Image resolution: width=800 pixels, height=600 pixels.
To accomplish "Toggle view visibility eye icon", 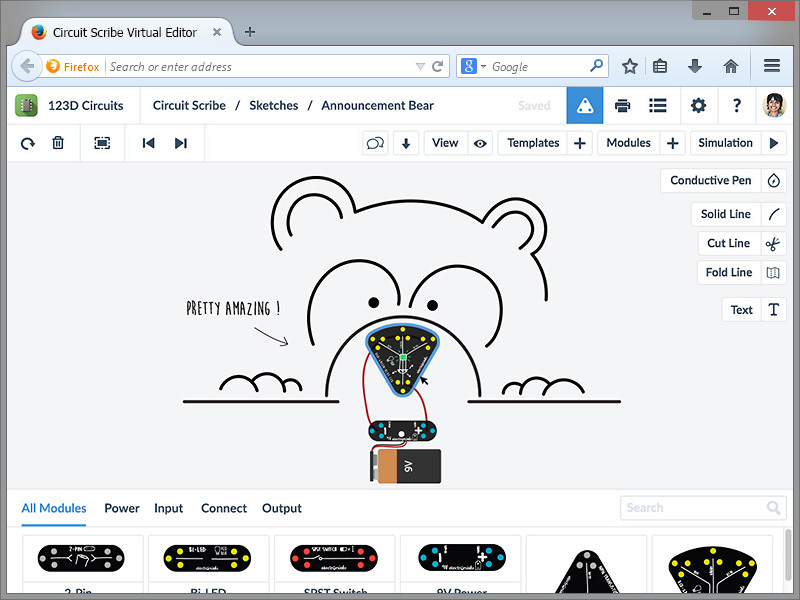I will (480, 143).
